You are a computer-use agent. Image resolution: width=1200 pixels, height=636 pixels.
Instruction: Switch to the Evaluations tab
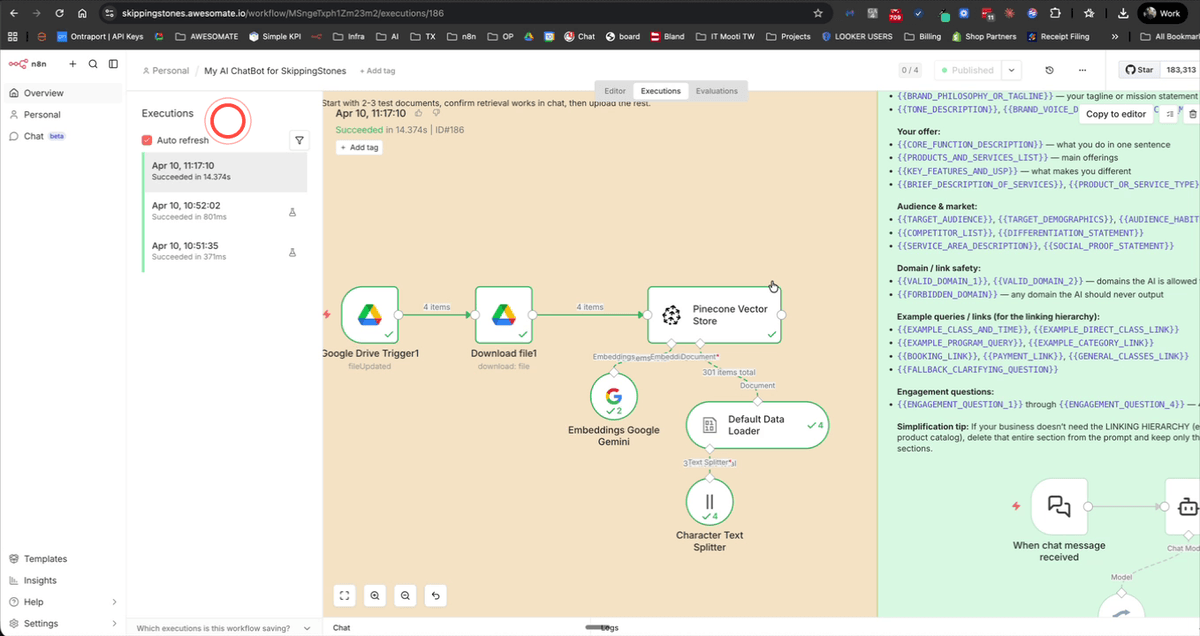(717, 90)
